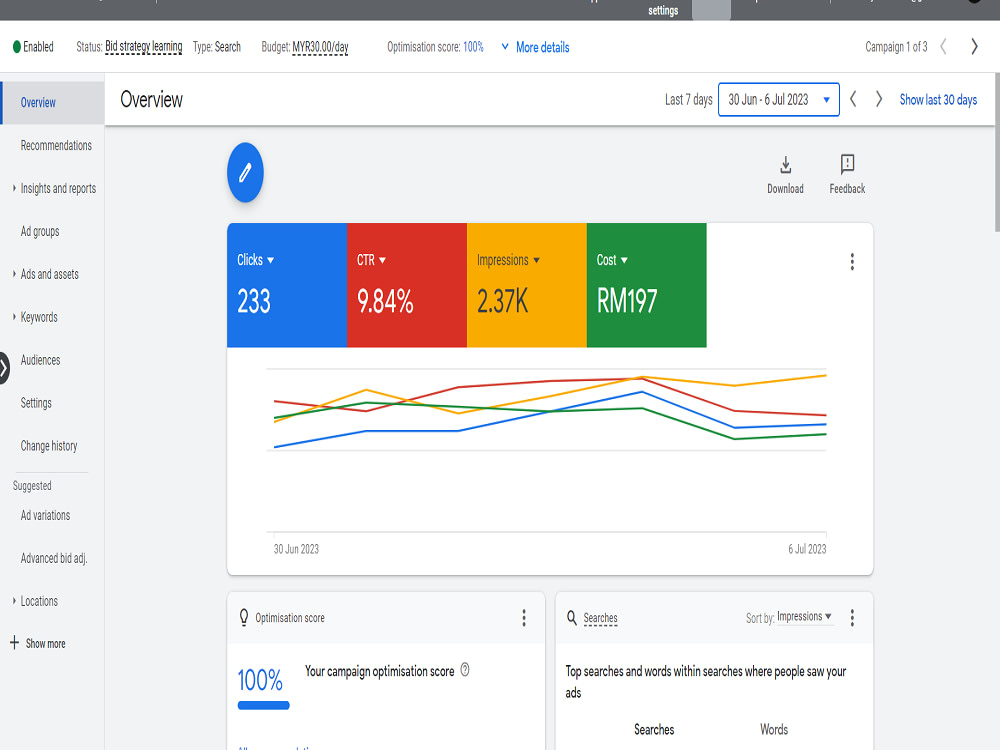Go to the previous campaign arrow
Viewport: 1000px width, 750px height.
tap(943, 47)
